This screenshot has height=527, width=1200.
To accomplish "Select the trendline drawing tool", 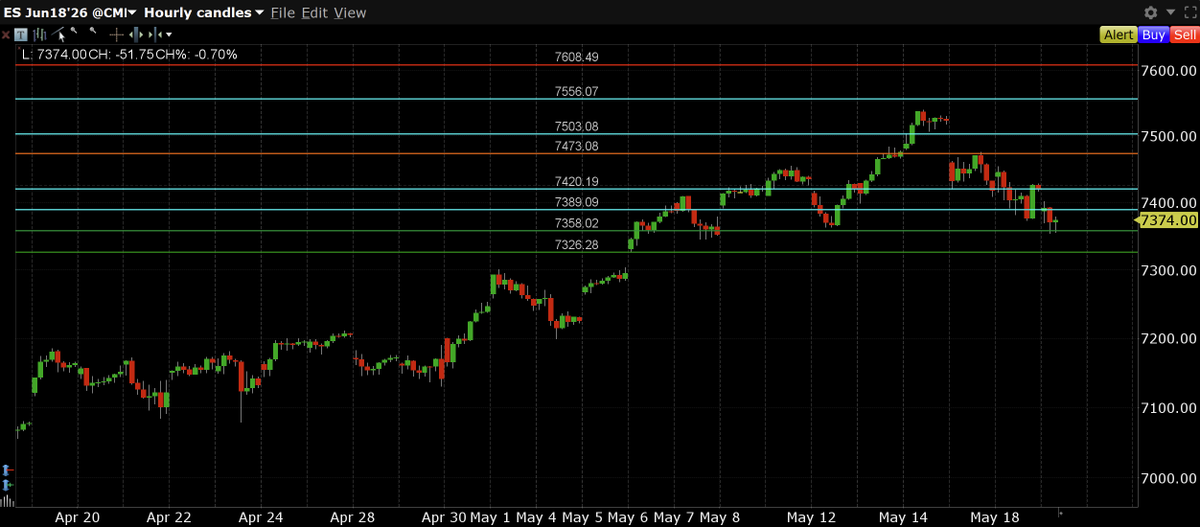I will point(58,33).
